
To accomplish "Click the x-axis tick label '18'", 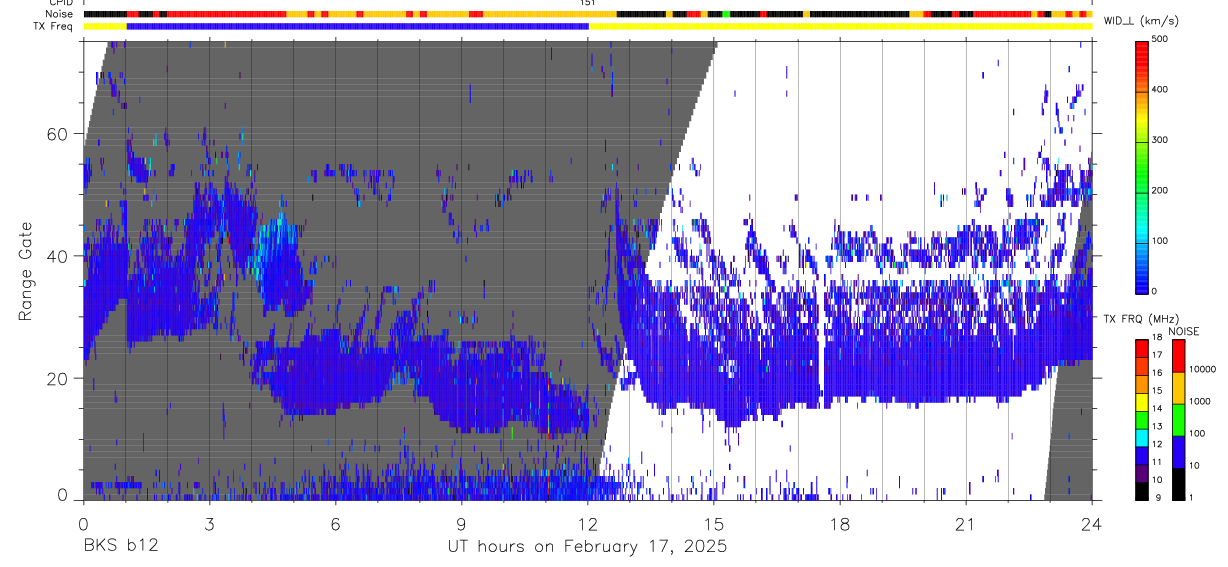I will point(840,524).
